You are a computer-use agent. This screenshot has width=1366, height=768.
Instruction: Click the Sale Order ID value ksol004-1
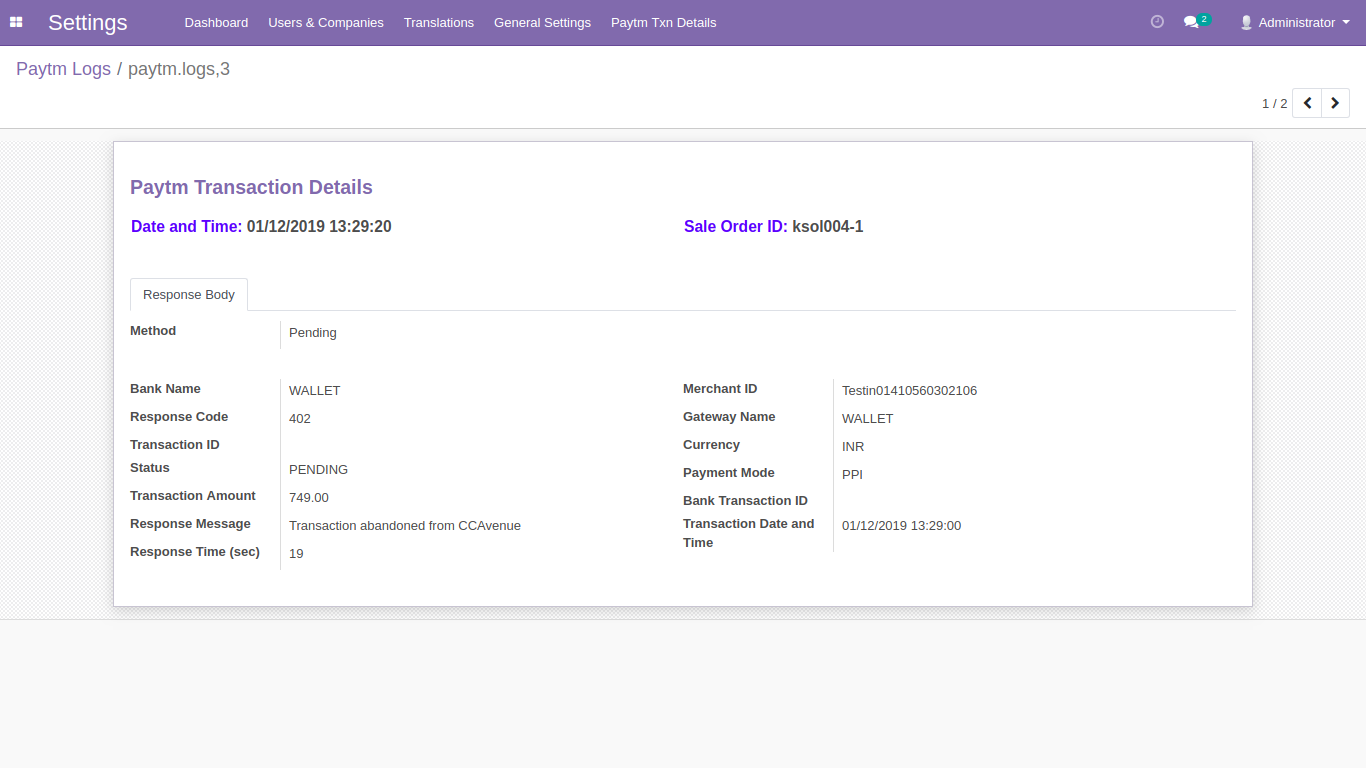[827, 227]
